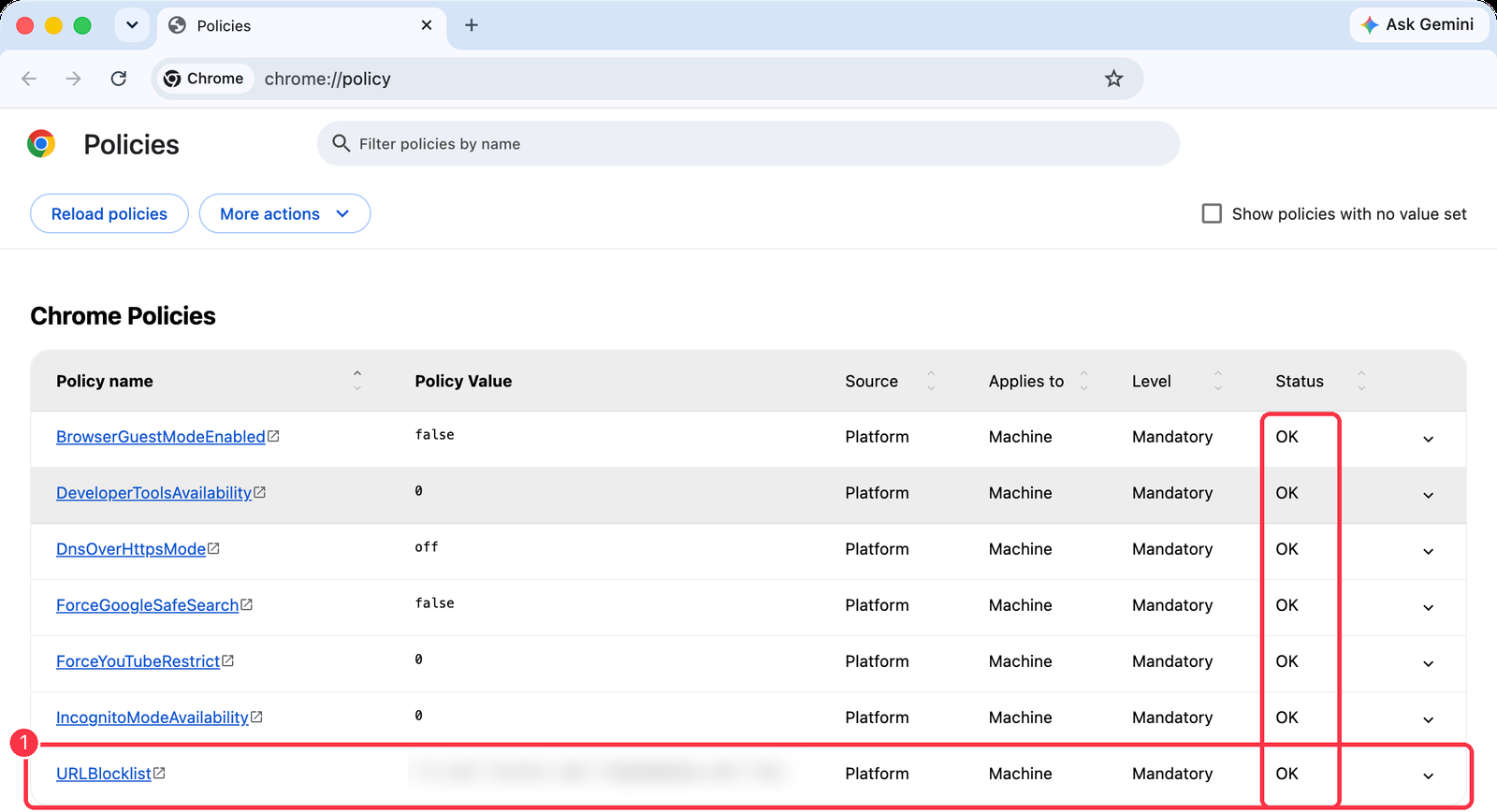Go forward to the next page
Image resolution: width=1497 pixels, height=812 pixels.
73,79
